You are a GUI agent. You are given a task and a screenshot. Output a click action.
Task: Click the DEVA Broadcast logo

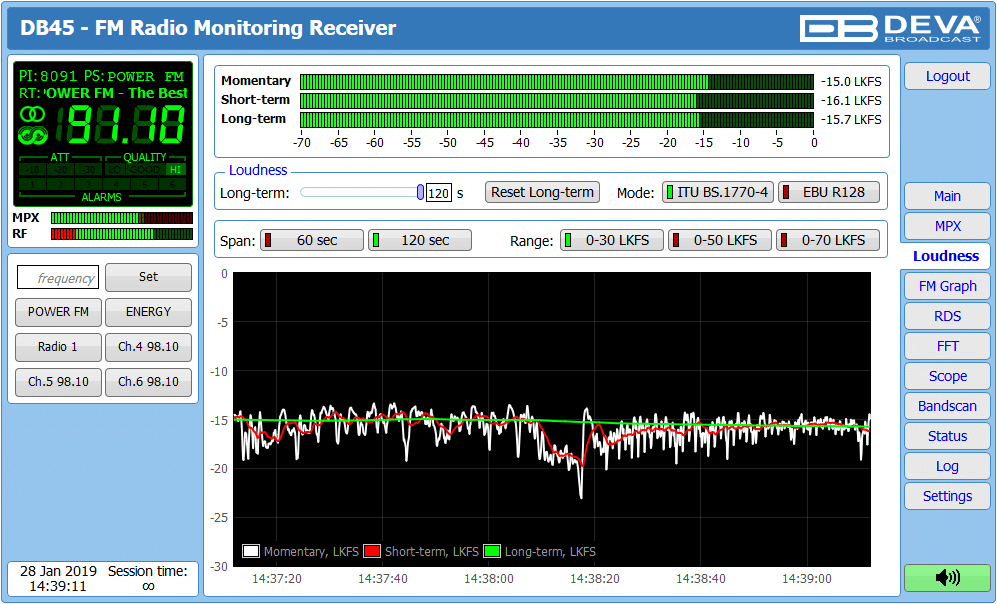(893, 28)
